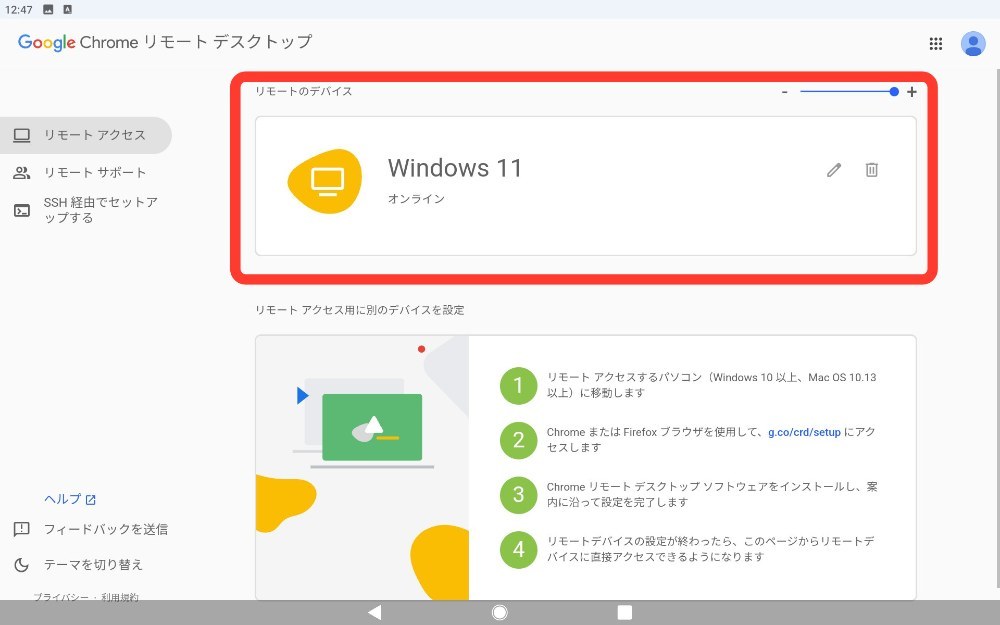Open the Google account avatar
This screenshot has width=1000, height=625.
pos(973,43)
